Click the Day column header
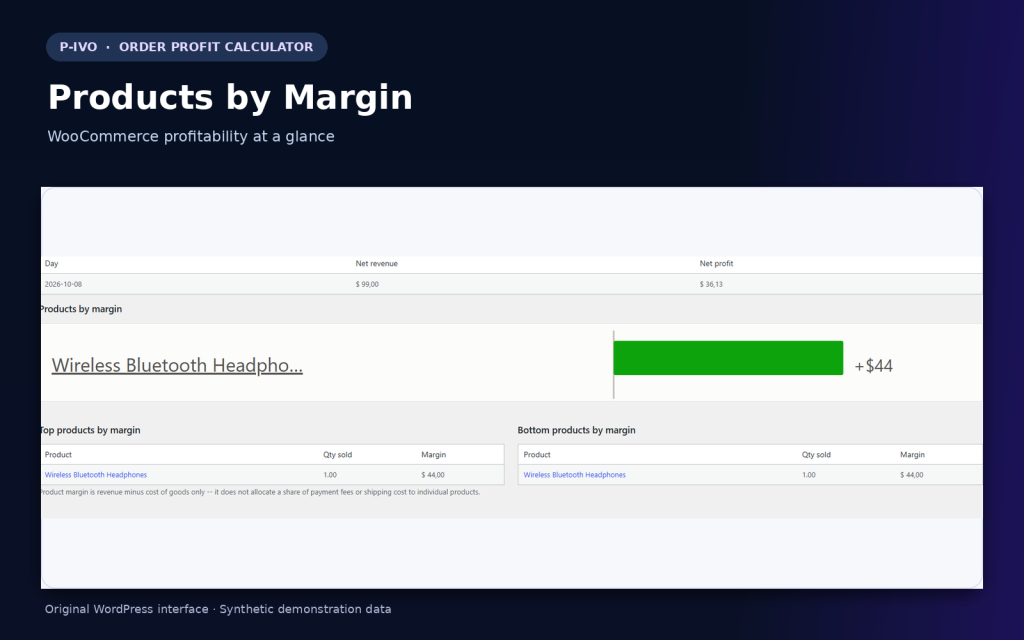Screen dimensions: 1024x640 52,264
